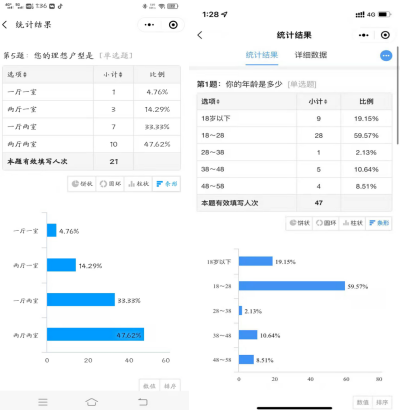Tap the circular close target icon on right header
402x410 pixels.
pyautogui.click(x=385, y=35)
